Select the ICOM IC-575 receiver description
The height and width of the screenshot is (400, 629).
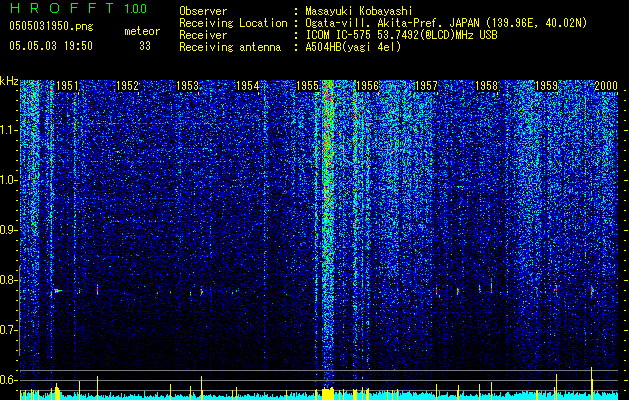point(401,35)
